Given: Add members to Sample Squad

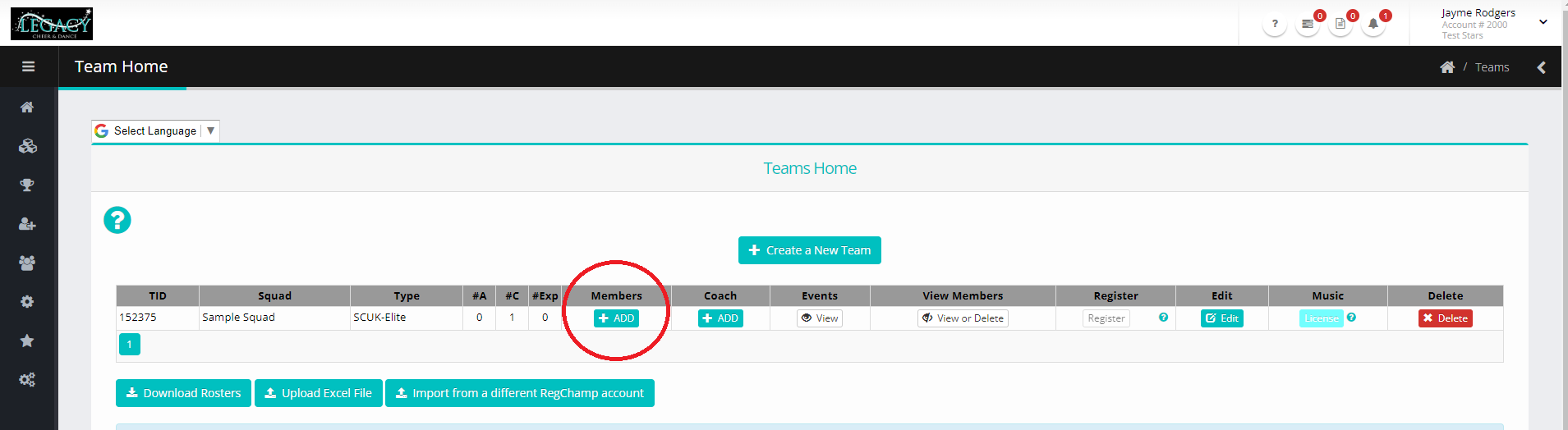Looking at the screenshot, I should [616, 318].
